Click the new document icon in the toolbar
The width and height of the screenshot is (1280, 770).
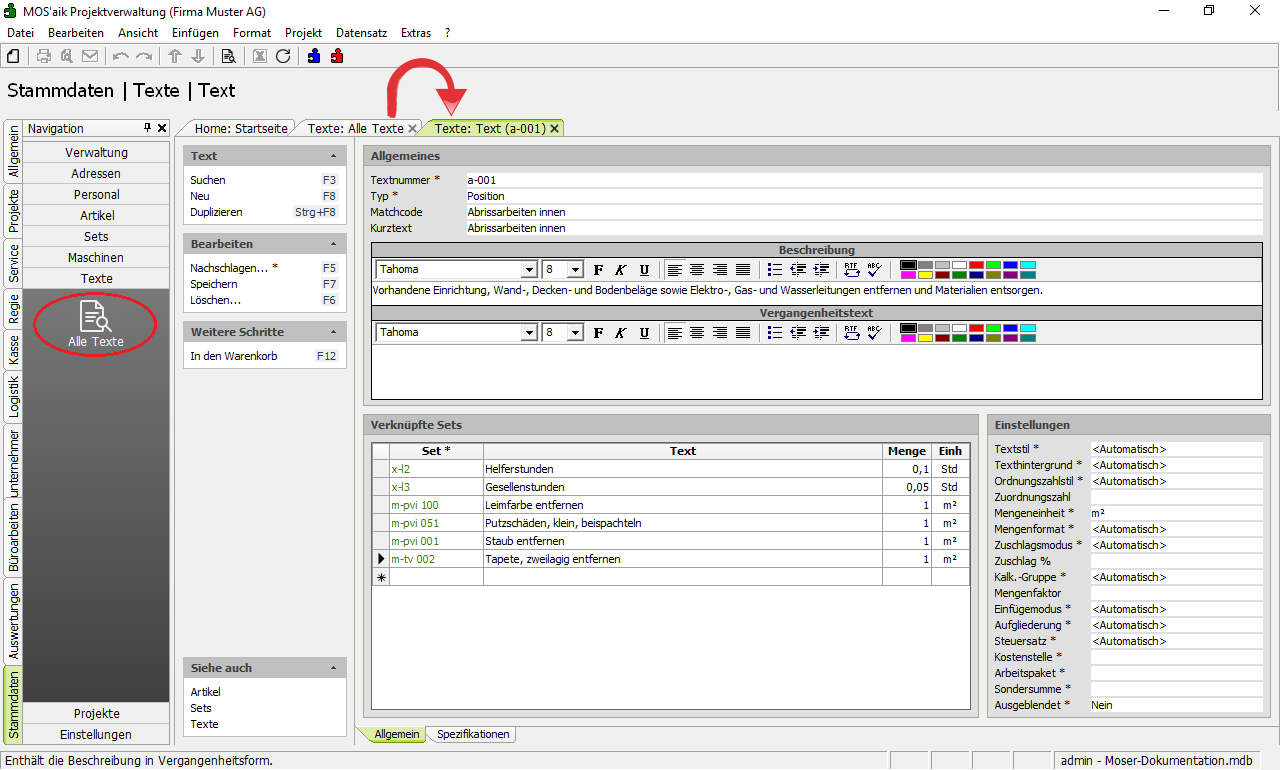[x=13, y=56]
